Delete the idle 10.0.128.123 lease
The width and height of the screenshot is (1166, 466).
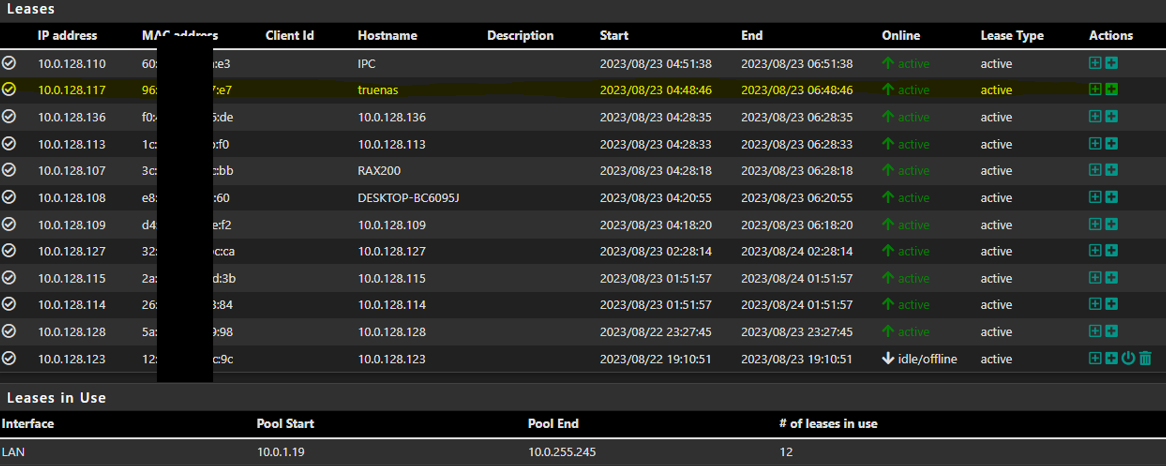1145,358
